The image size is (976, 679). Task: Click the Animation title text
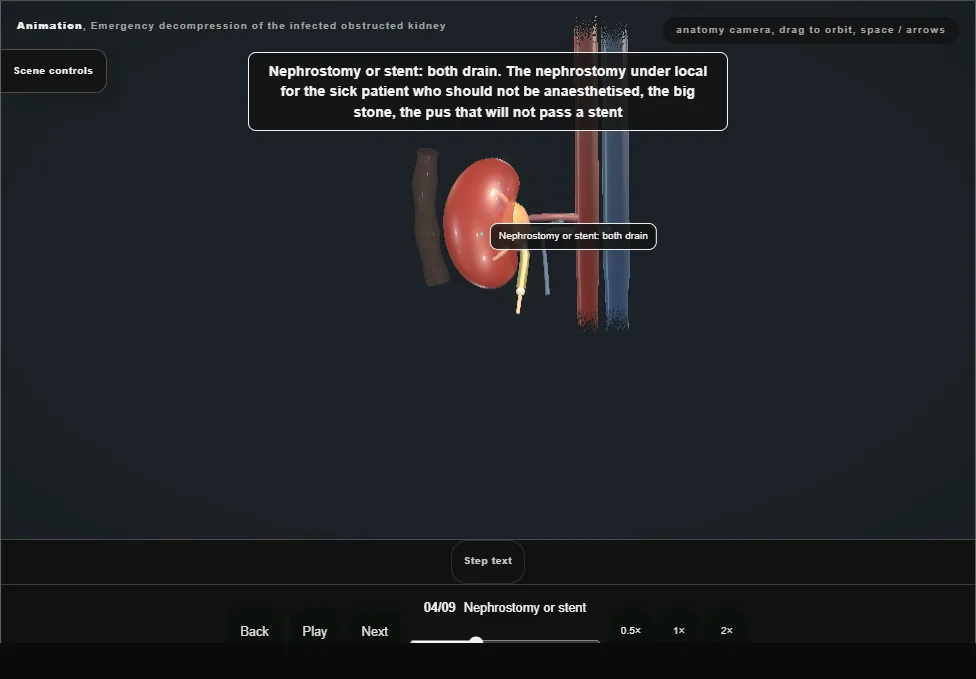[x=231, y=26]
